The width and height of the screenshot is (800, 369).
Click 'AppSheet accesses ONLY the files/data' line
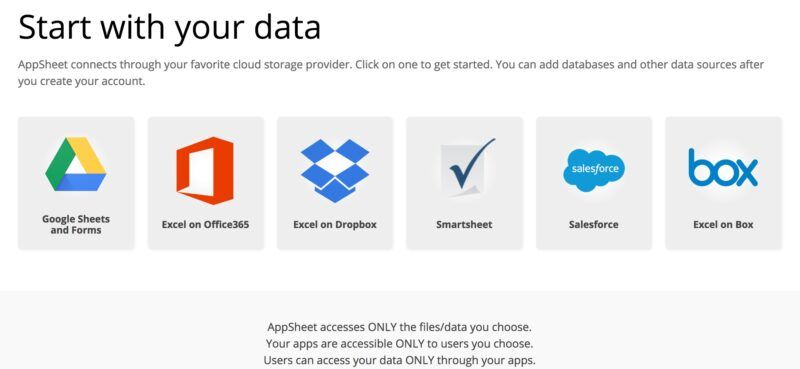(x=399, y=327)
